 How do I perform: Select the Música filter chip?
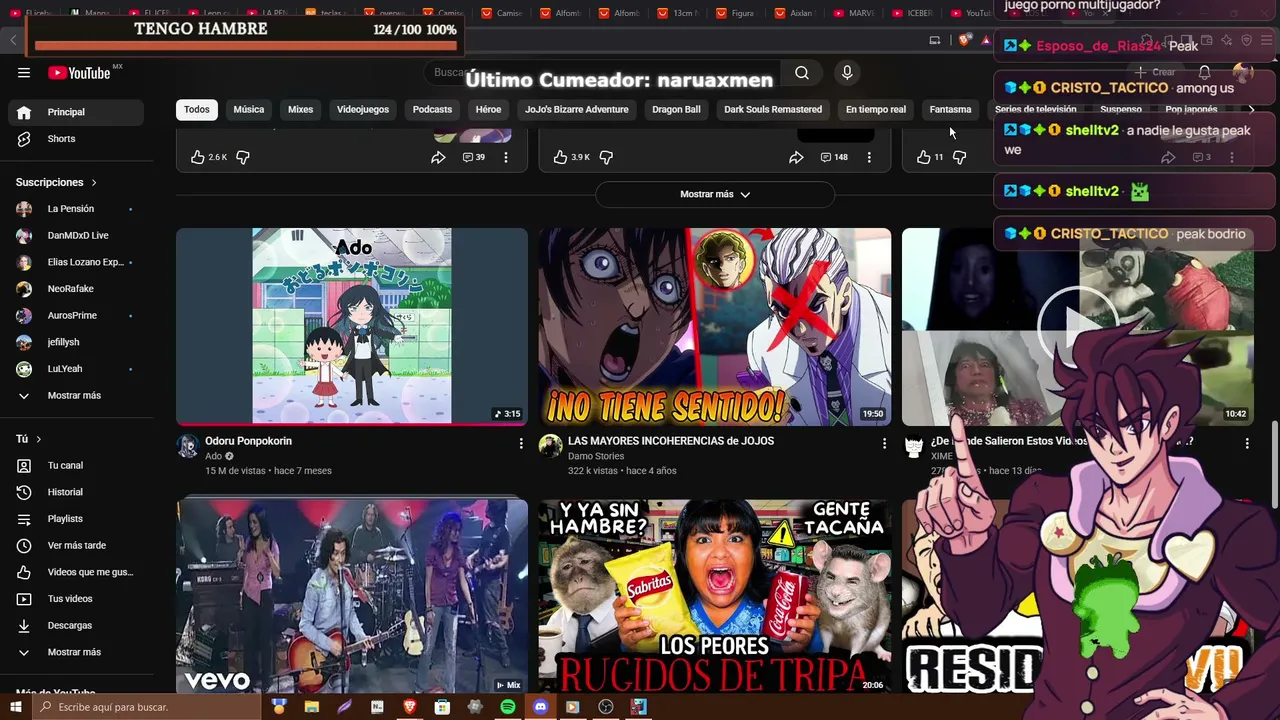249,109
